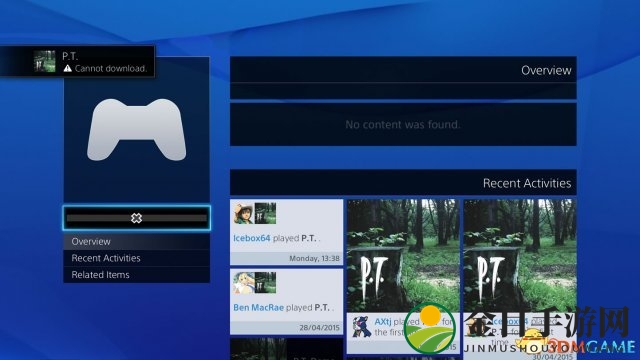The image size is (640, 360).
Task: Select the highlighted download progress bar
Action: pyautogui.click(x=137, y=218)
